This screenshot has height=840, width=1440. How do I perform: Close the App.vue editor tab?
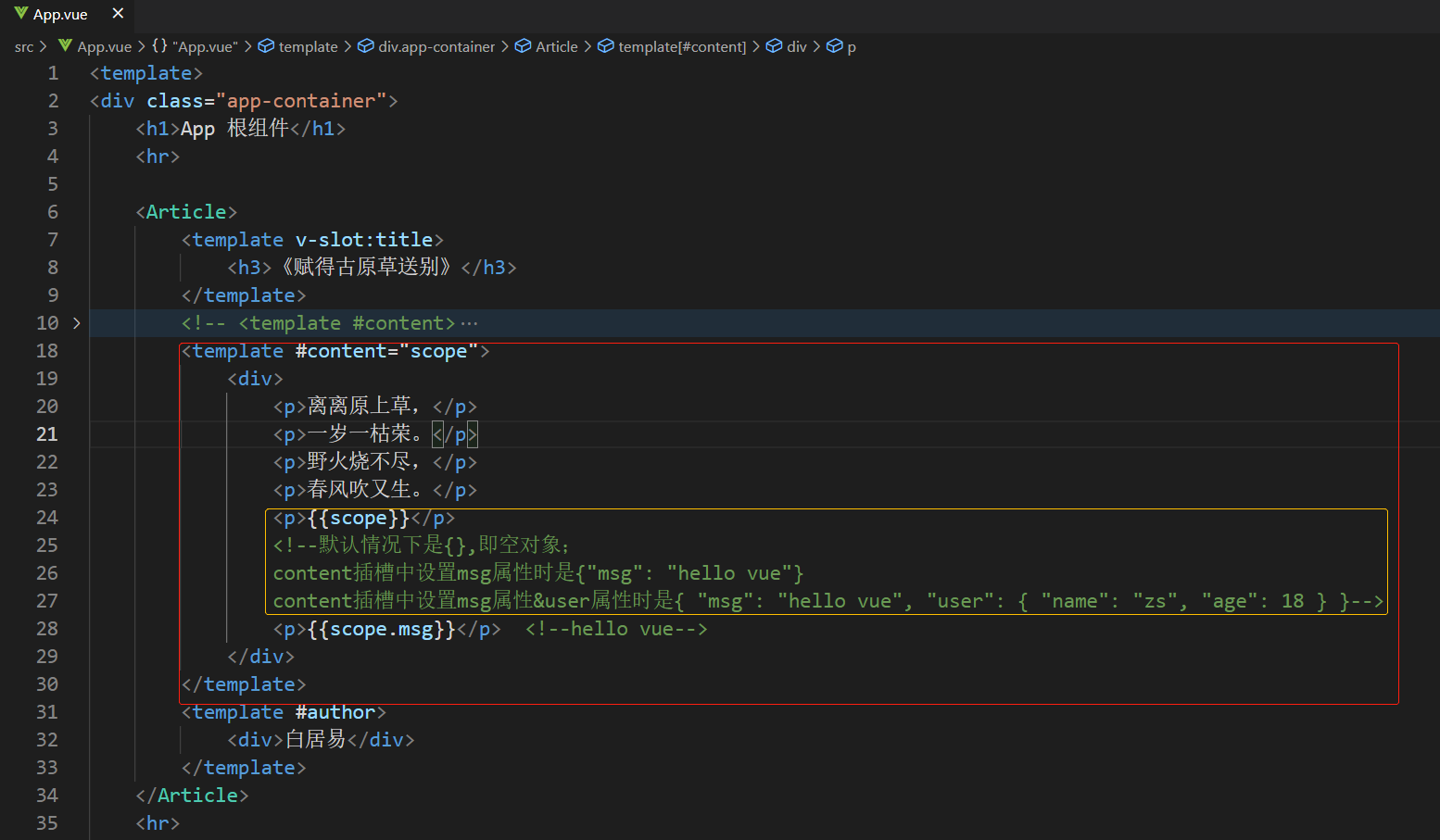[x=118, y=14]
